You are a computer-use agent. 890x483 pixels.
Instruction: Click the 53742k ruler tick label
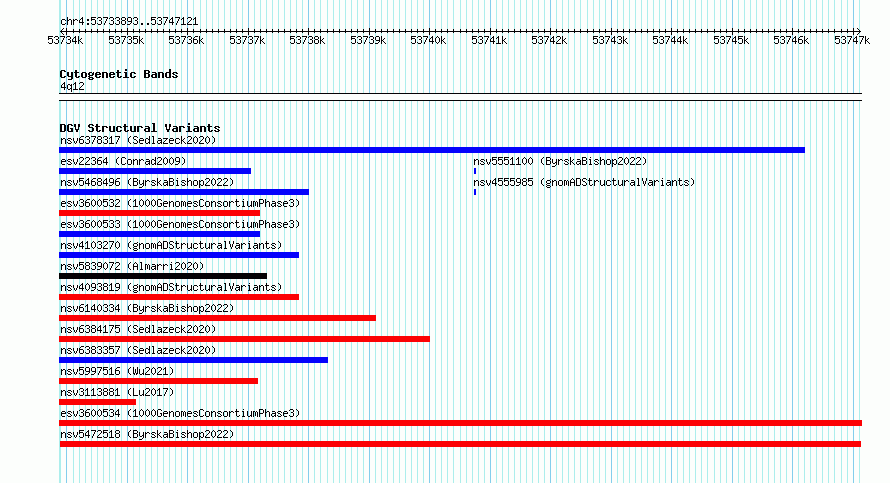coord(549,40)
